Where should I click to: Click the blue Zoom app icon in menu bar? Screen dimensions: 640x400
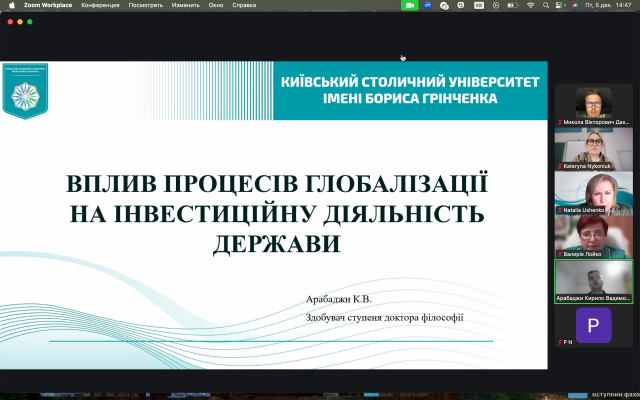tap(427, 5)
